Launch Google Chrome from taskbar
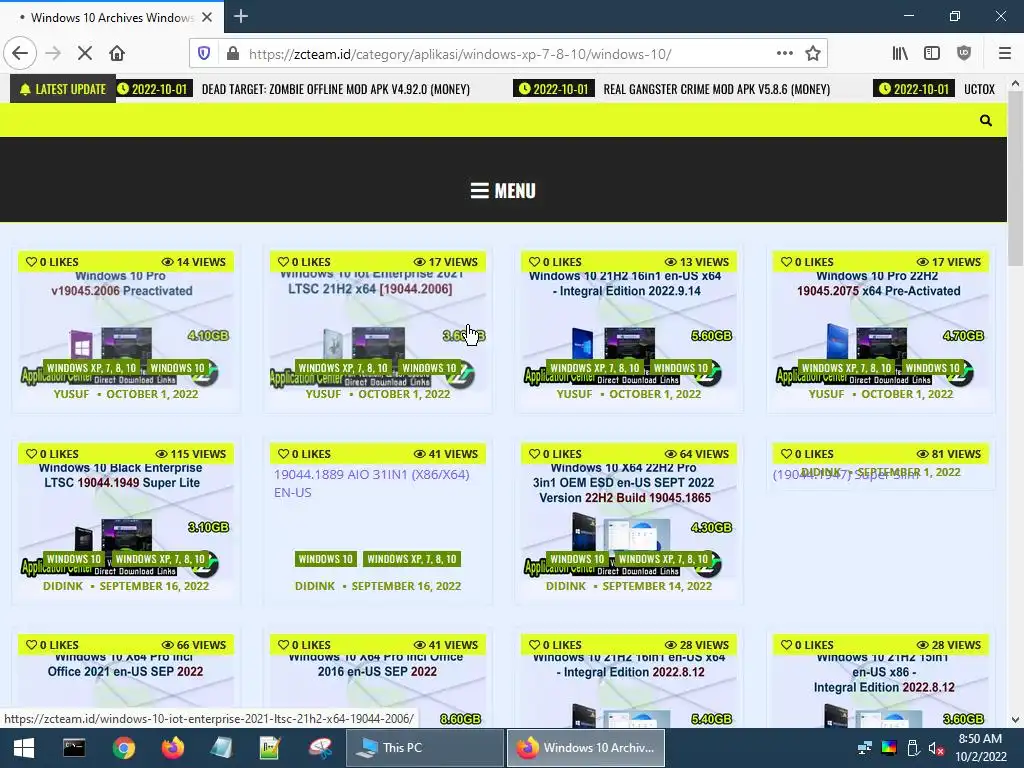1024x768 pixels. click(123, 748)
